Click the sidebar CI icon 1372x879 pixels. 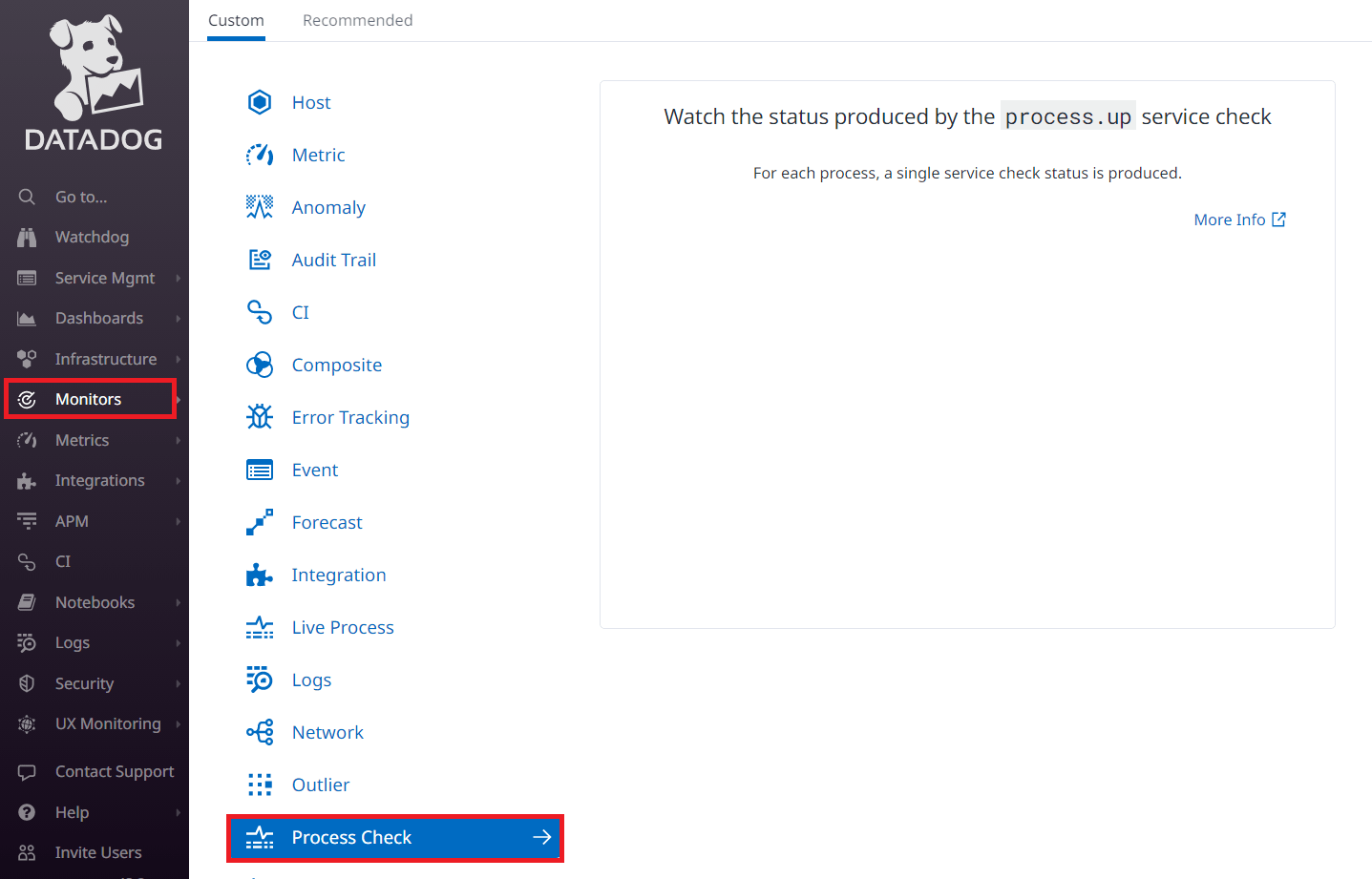[27, 561]
